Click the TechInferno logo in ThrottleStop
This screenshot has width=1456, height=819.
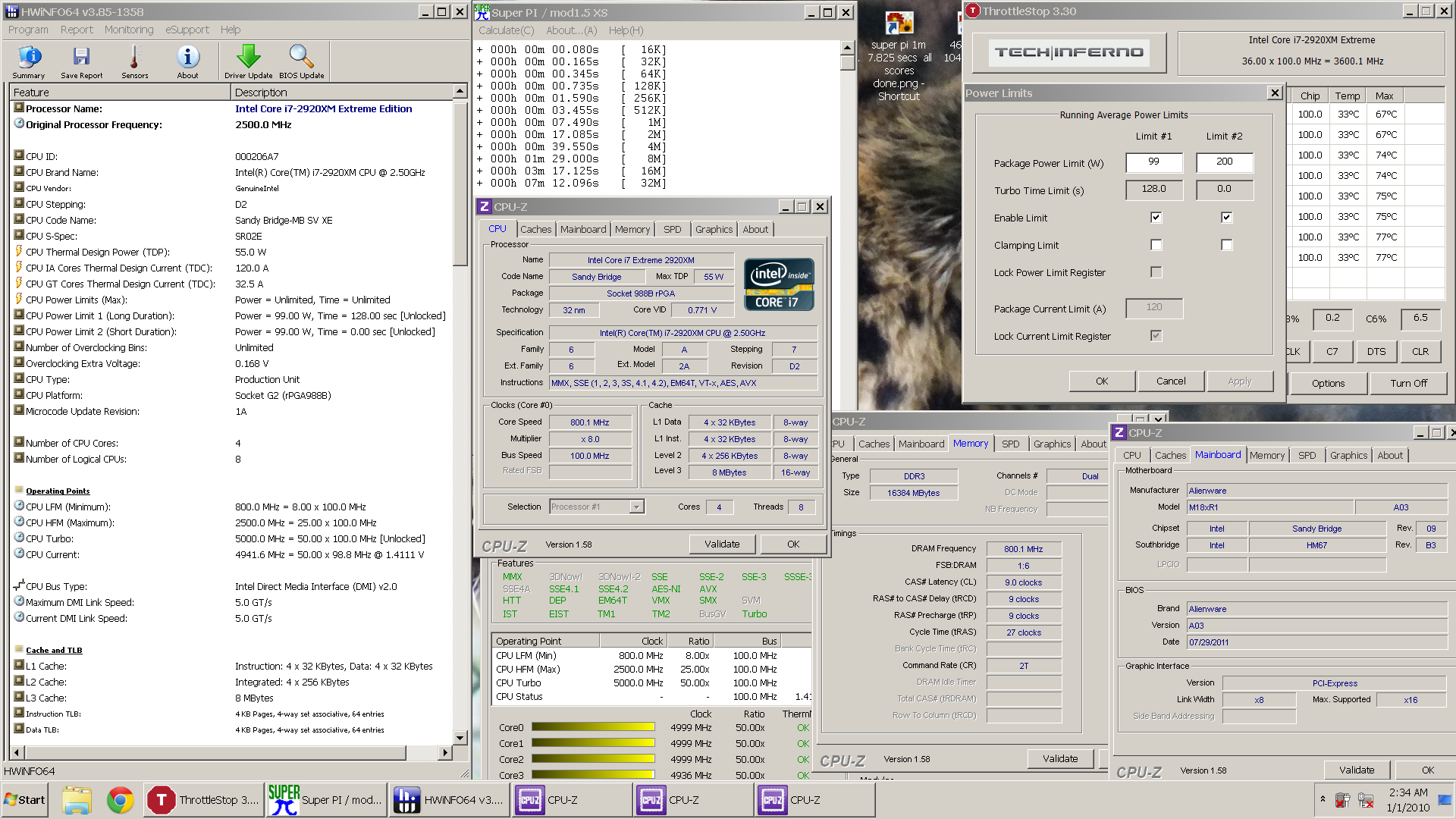click(x=1068, y=52)
